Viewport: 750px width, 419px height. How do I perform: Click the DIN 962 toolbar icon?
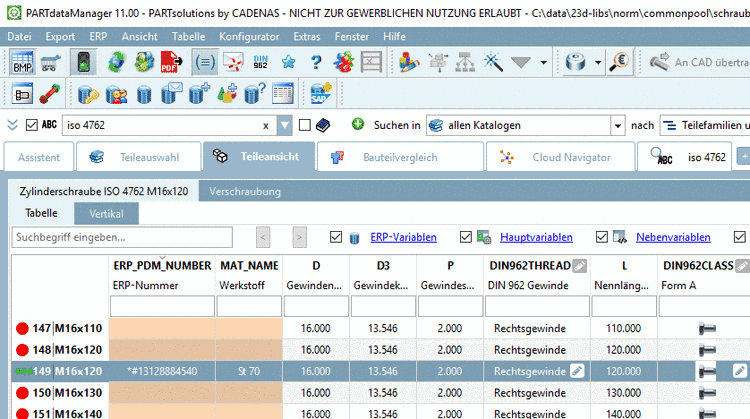[x=263, y=62]
